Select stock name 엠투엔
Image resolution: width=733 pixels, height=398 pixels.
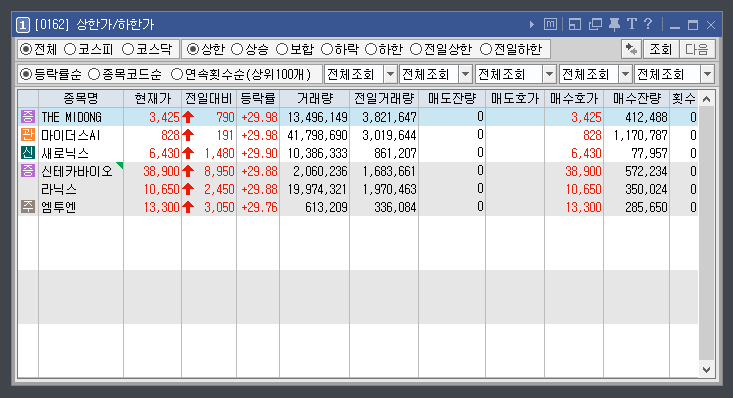coord(59,207)
